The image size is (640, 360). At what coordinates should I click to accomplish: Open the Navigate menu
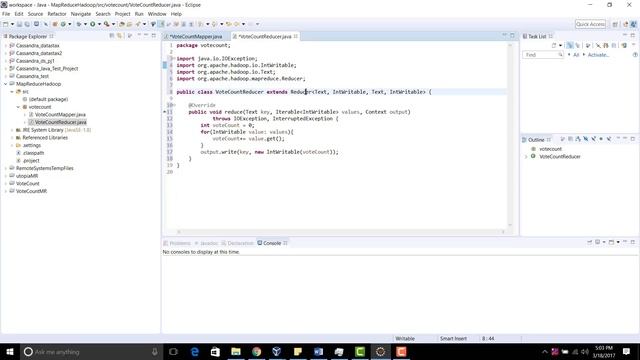click(x=81, y=14)
